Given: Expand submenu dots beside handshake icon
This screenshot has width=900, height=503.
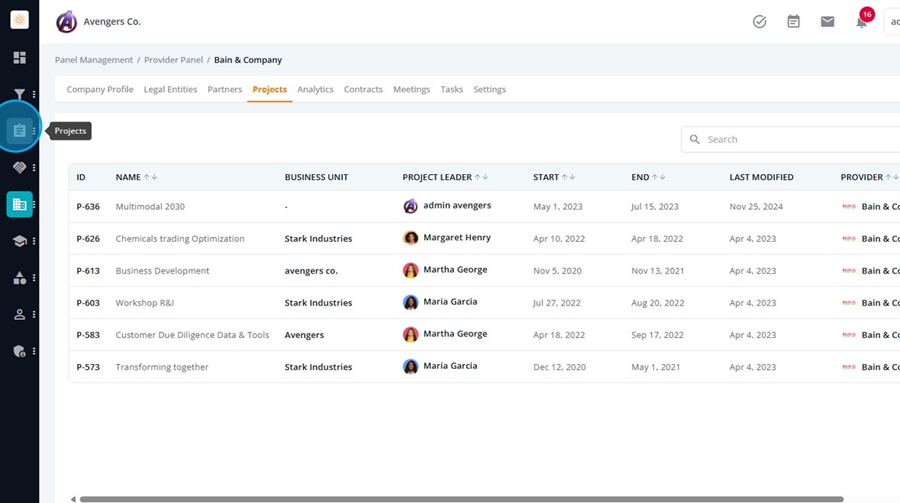Looking at the screenshot, I should [x=34, y=168].
